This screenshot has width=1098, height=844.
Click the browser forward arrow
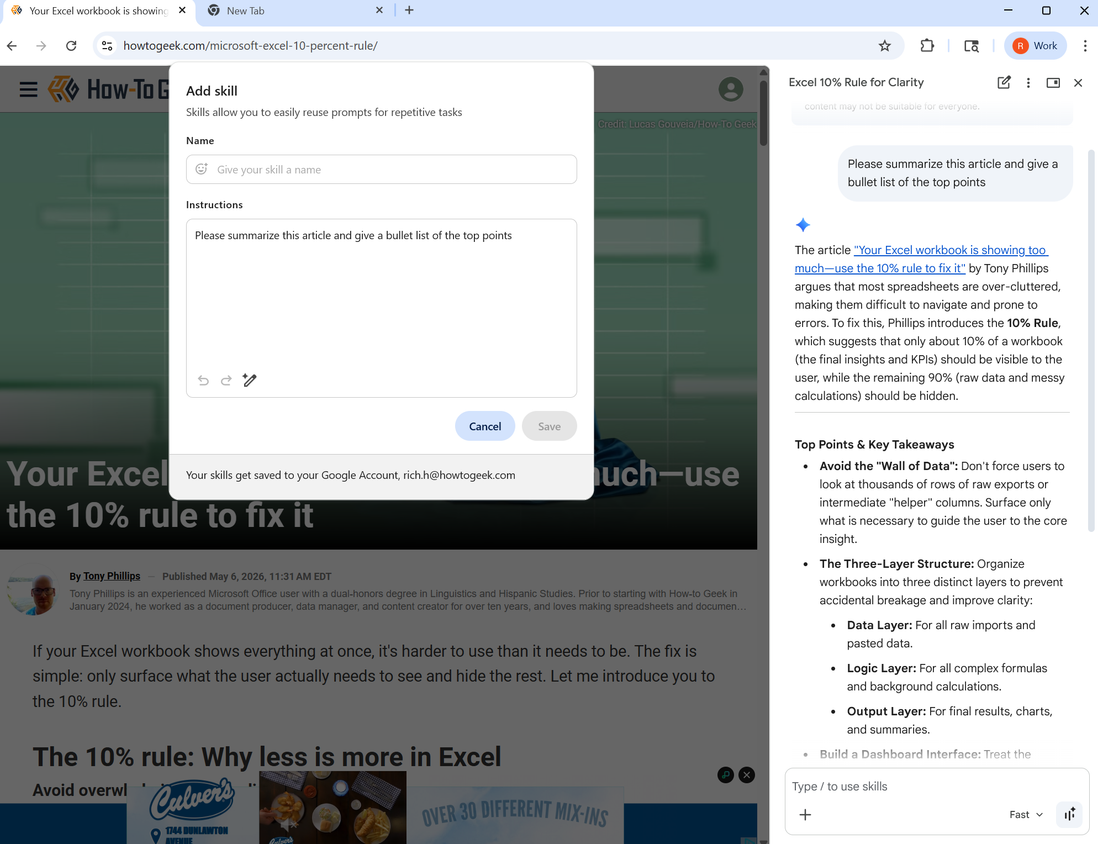pos(41,46)
